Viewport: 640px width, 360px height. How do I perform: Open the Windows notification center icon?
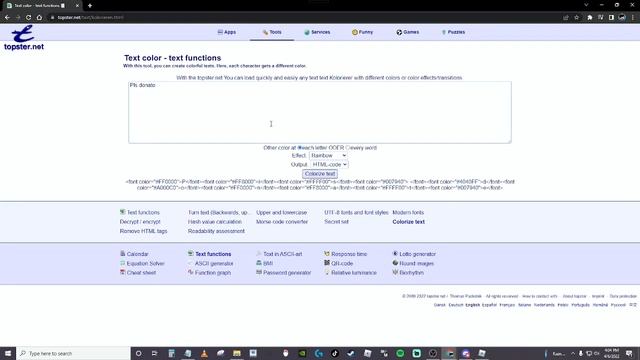point(629,353)
